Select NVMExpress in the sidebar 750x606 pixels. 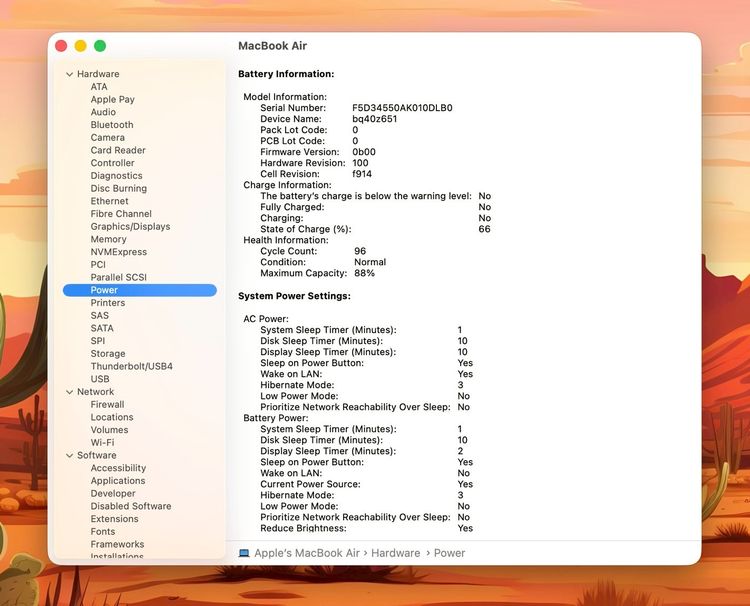(119, 252)
